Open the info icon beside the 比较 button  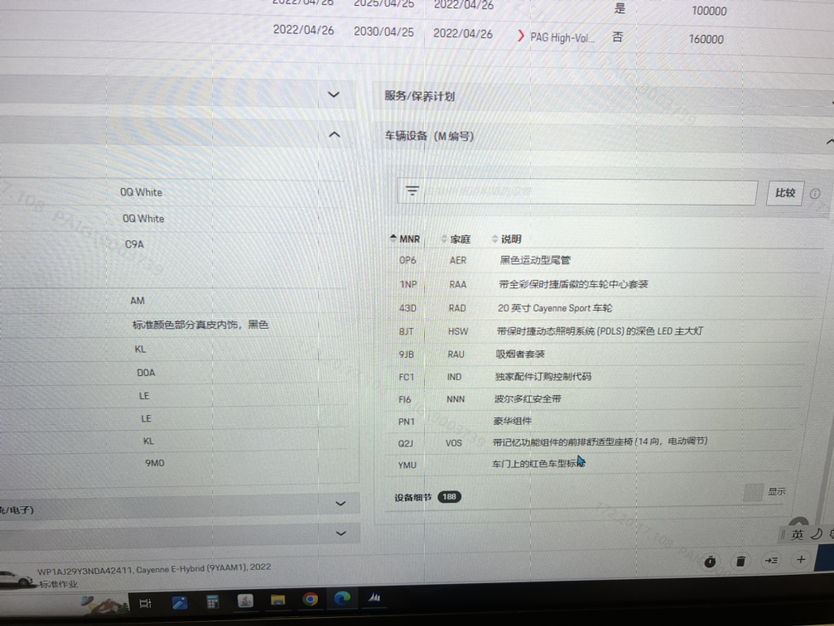click(814, 194)
